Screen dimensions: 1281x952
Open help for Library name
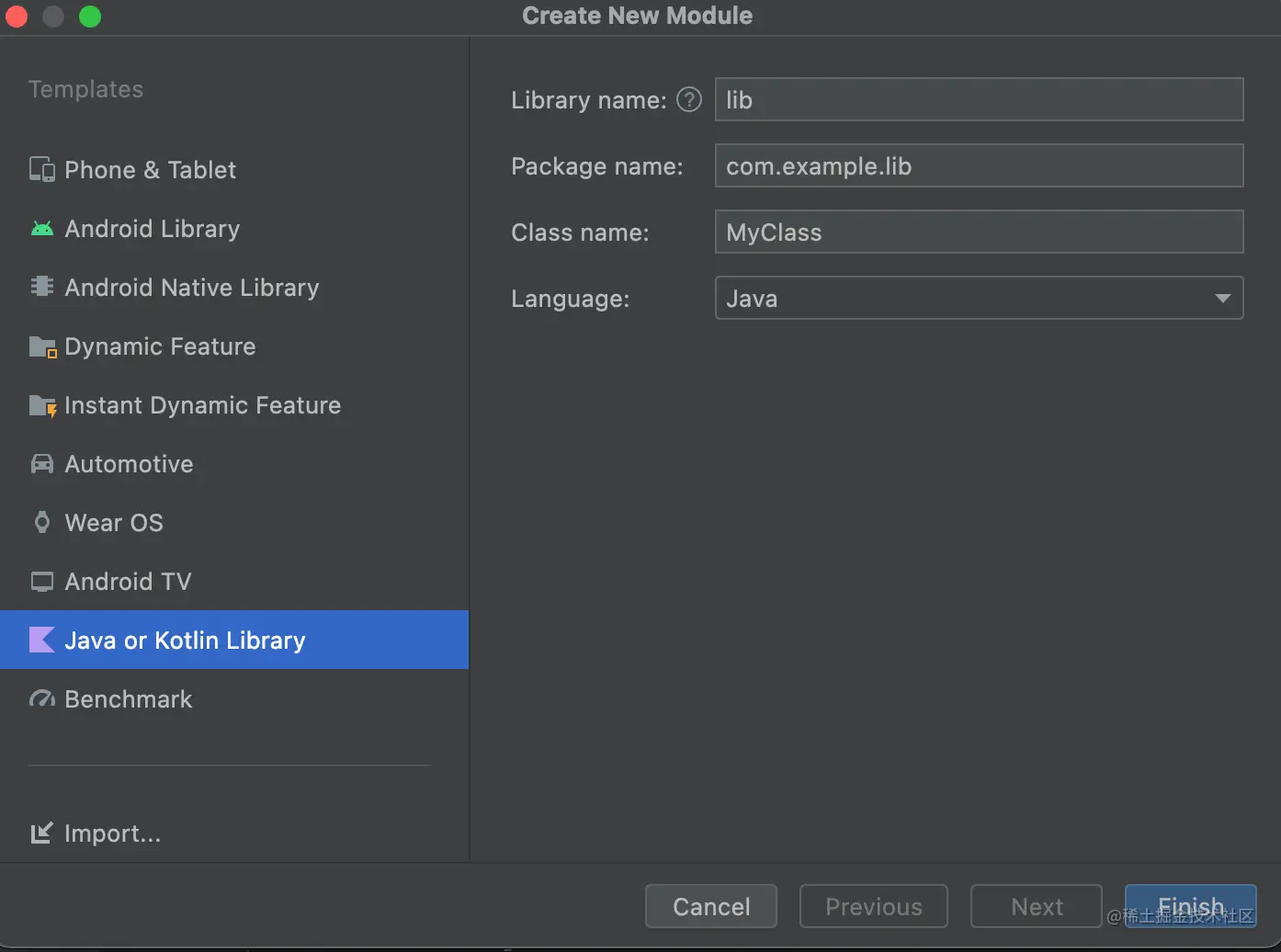pyautogui.click(x=689, y=99)
